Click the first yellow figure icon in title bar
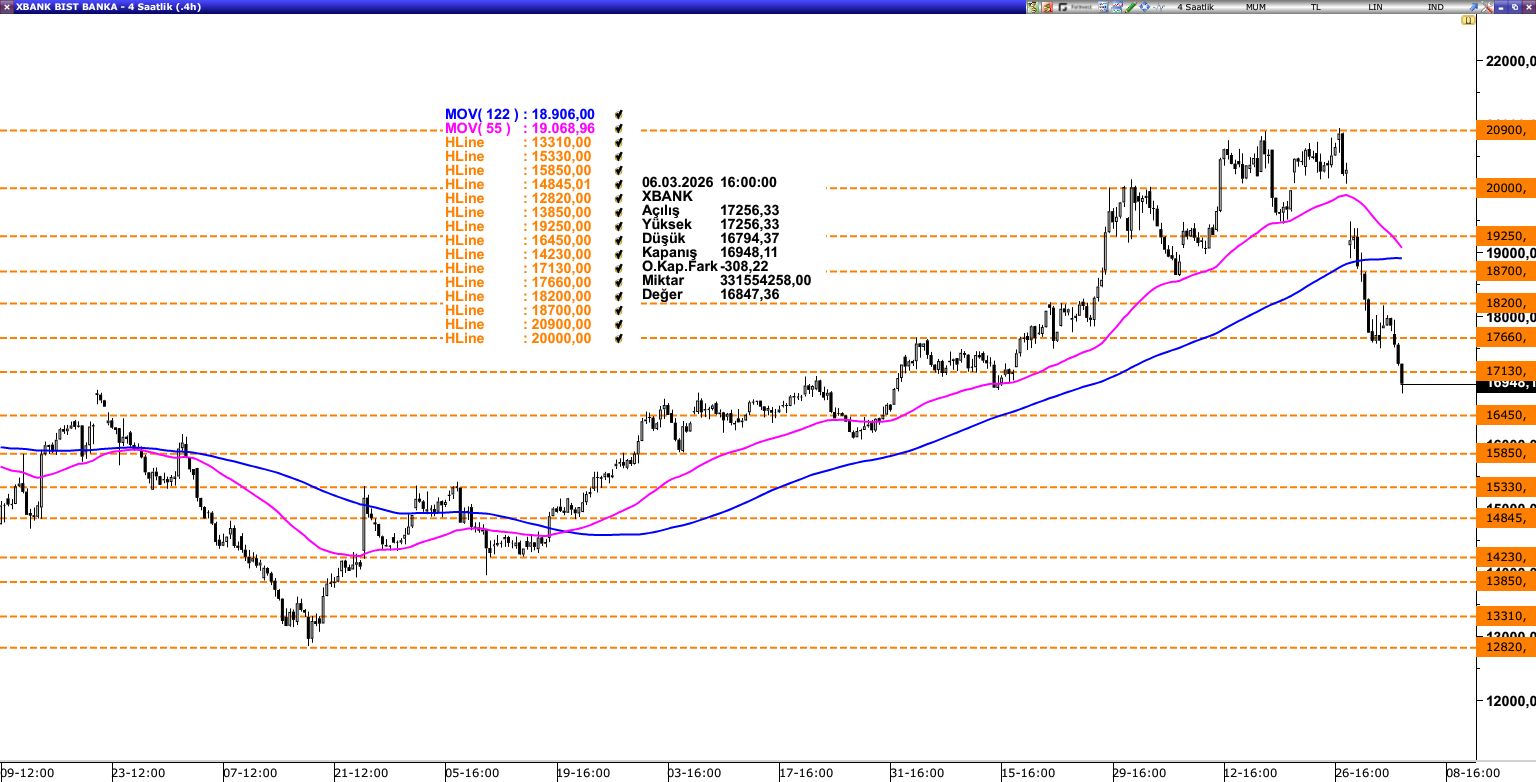 pyautogui.click(x=1034, y=7)
